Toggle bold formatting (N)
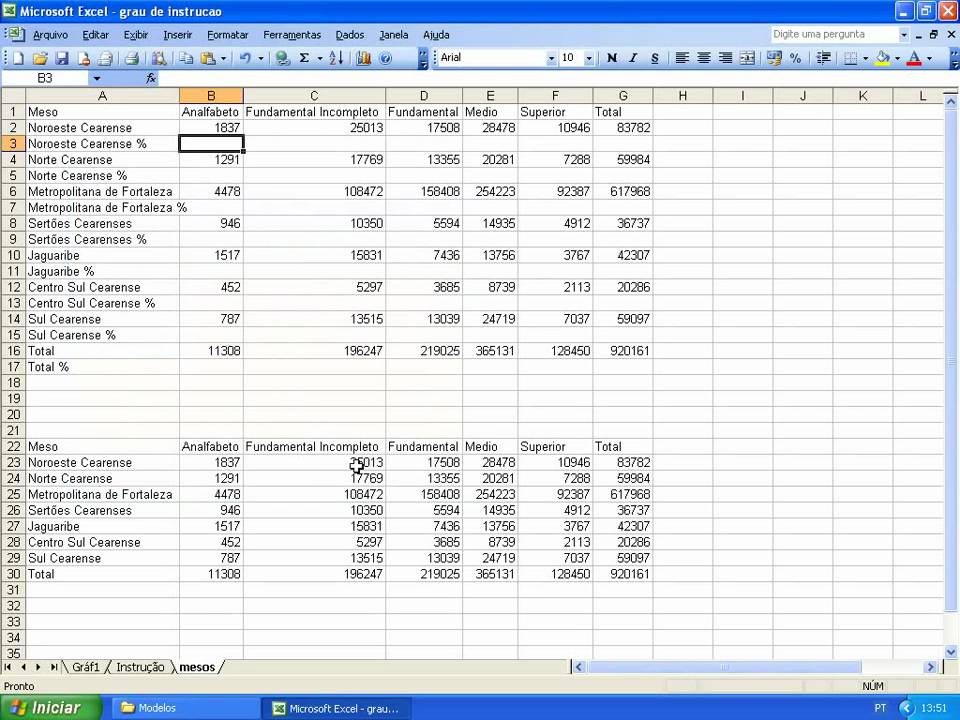Viewport: 960px width, 720px height. [x=612, y=58]
